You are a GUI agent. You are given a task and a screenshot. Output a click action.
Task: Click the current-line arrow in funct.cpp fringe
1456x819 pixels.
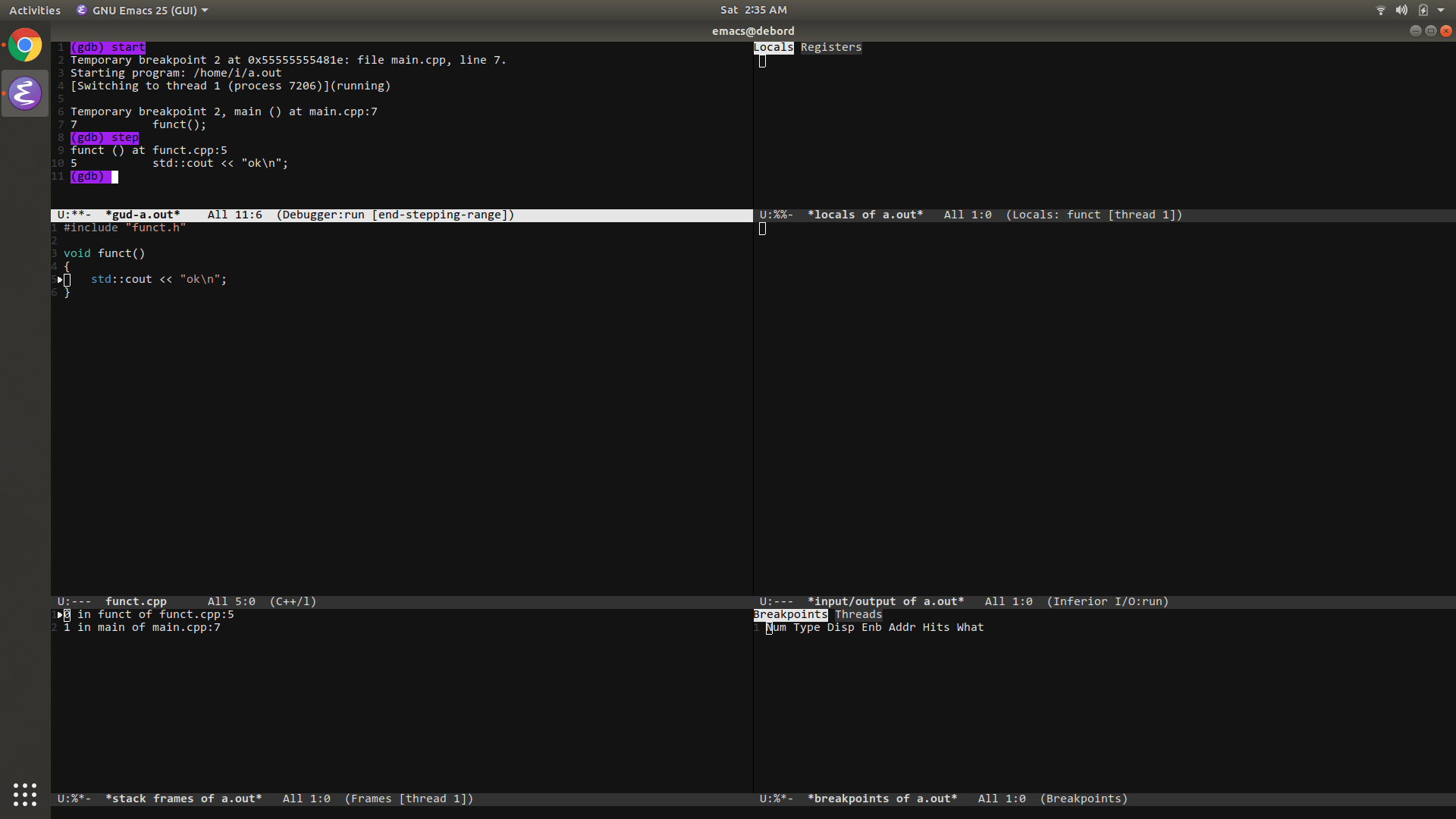click(60, 280)
